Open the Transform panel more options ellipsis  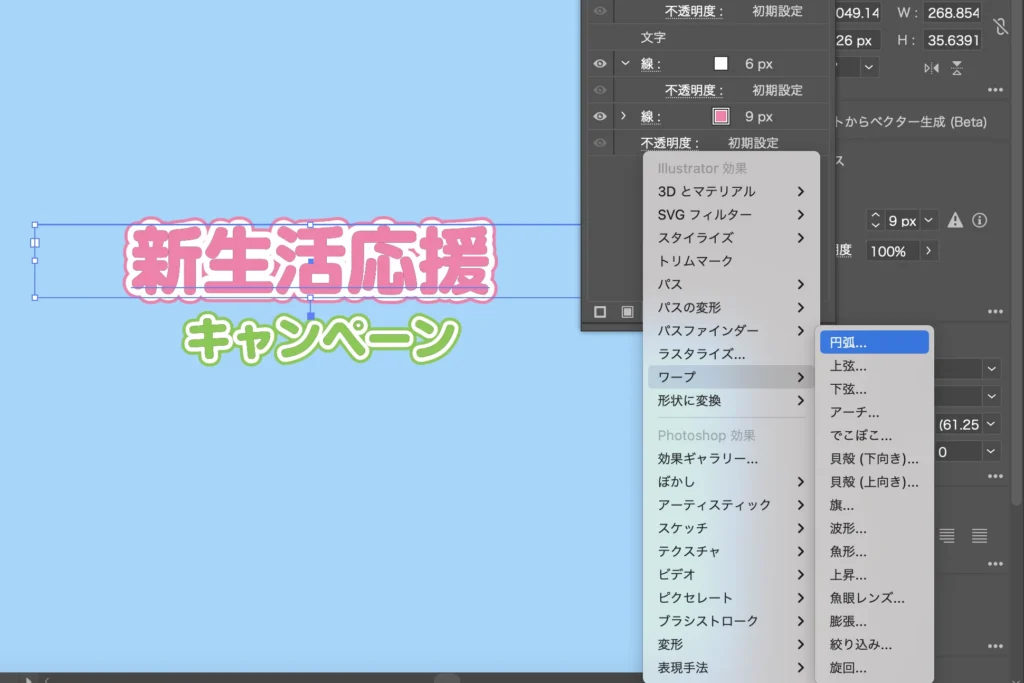[x=994, y=90]
